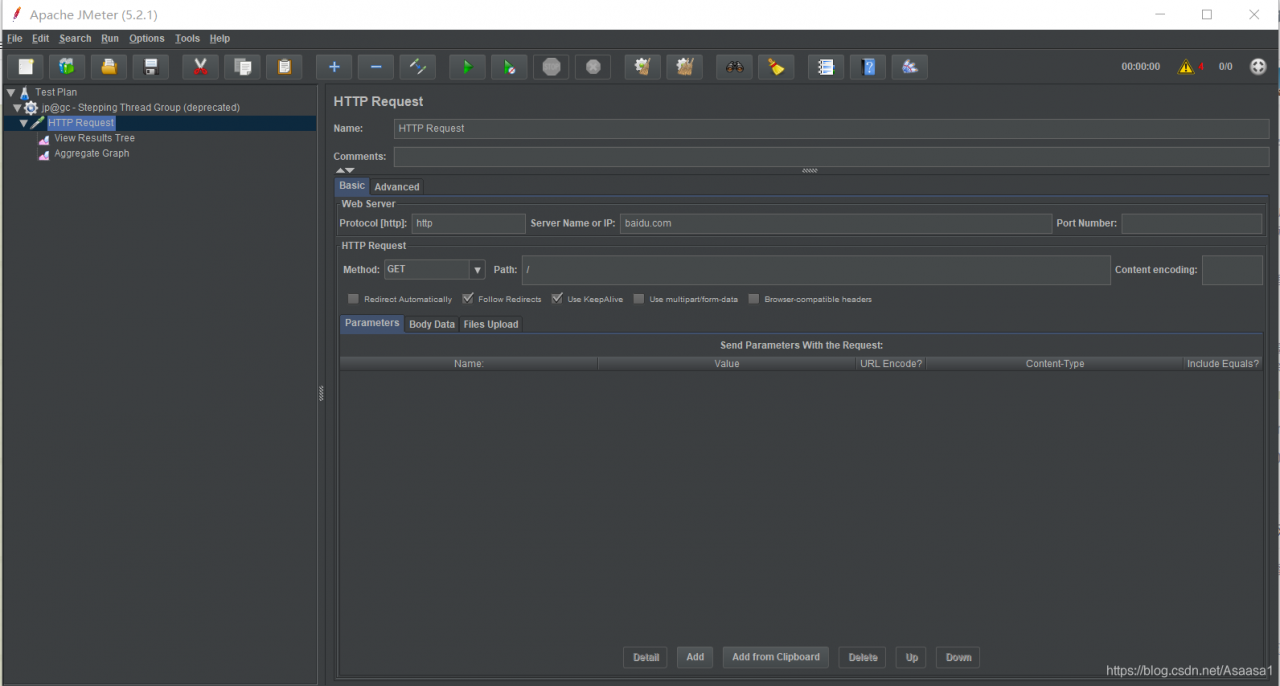This screenshot has width=1280, height=686.
Task: Start the test with the green play icon
Action: pos(467,67)
